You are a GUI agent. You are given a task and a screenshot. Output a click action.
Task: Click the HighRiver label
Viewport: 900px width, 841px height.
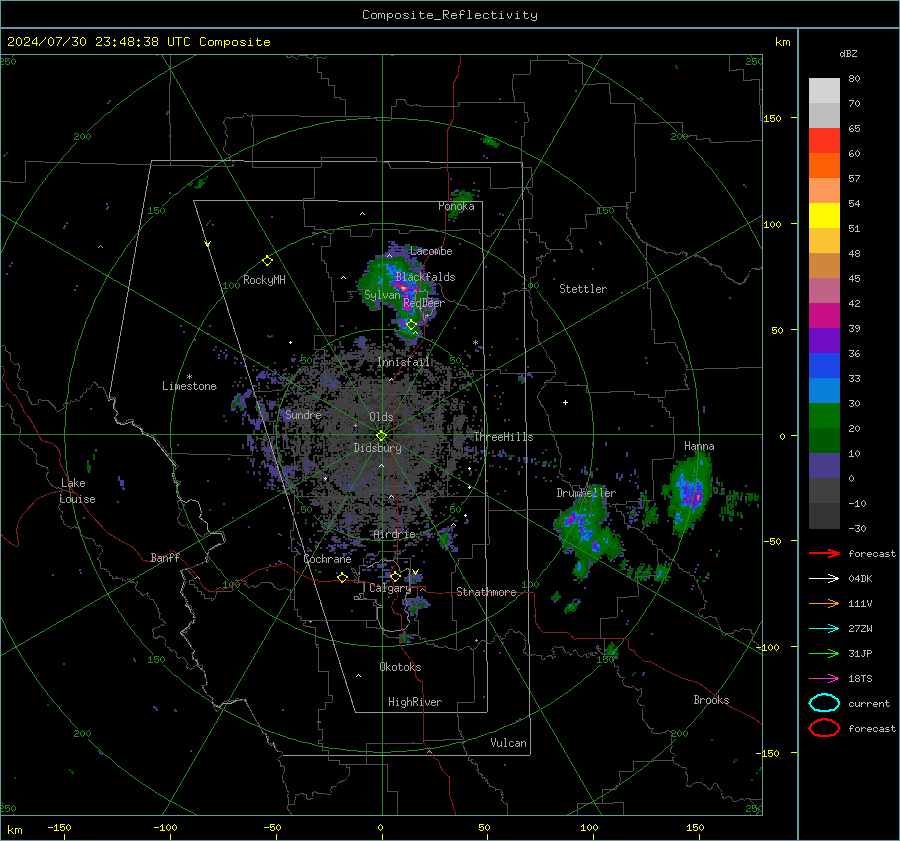pos(414,702)
